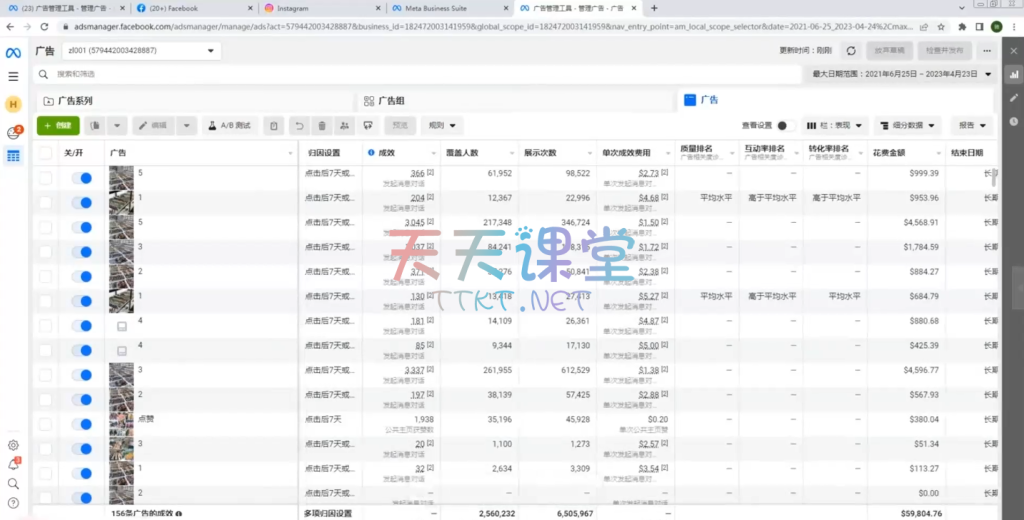Click the notifications bell icon in left sidebar
Viewport: 1024px width, 520px height.
pyautogui.click(x=13, y=464)
